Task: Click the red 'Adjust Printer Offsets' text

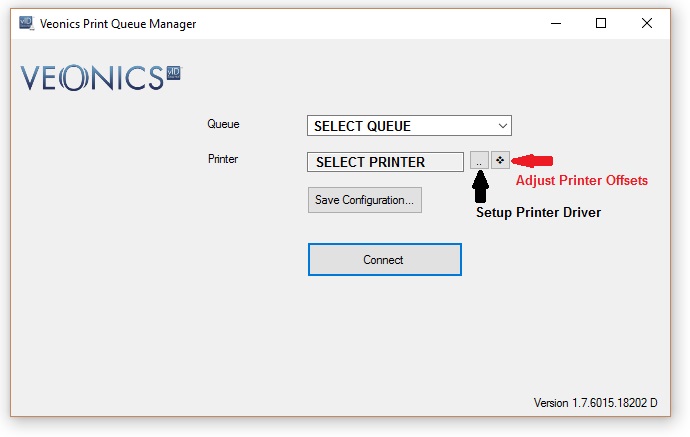Action: [x=581, y=181]
